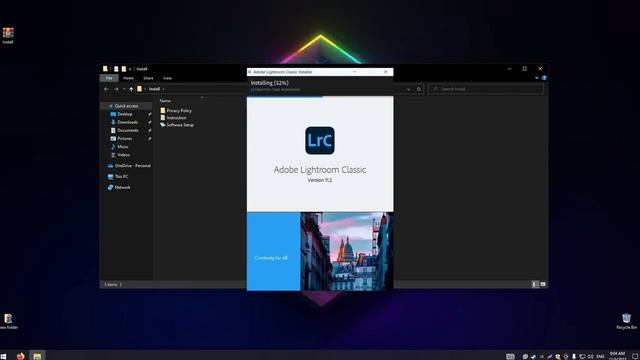Open the notification center icon
Image resolution: width=640 pixels, height=360 pixels.
635,356
